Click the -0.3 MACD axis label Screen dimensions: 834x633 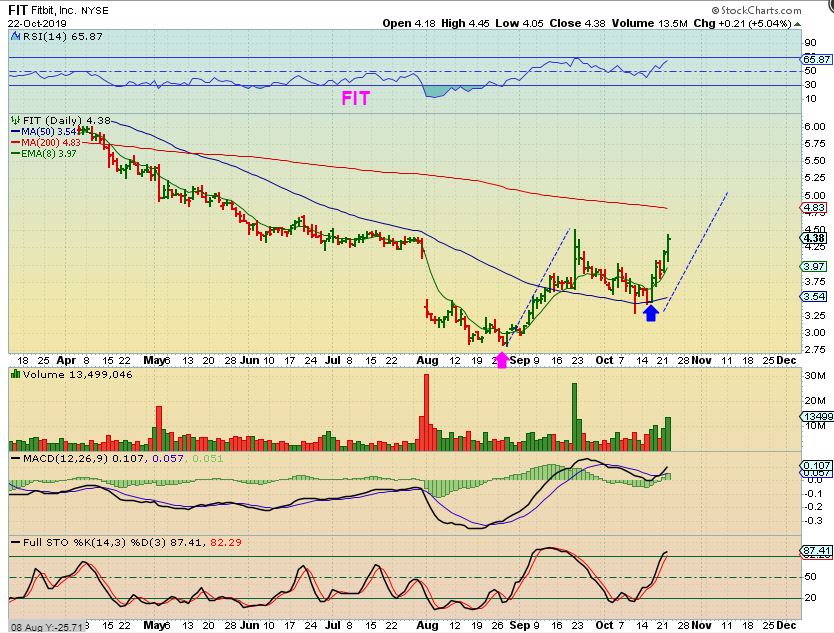click(x=814, y=521)
